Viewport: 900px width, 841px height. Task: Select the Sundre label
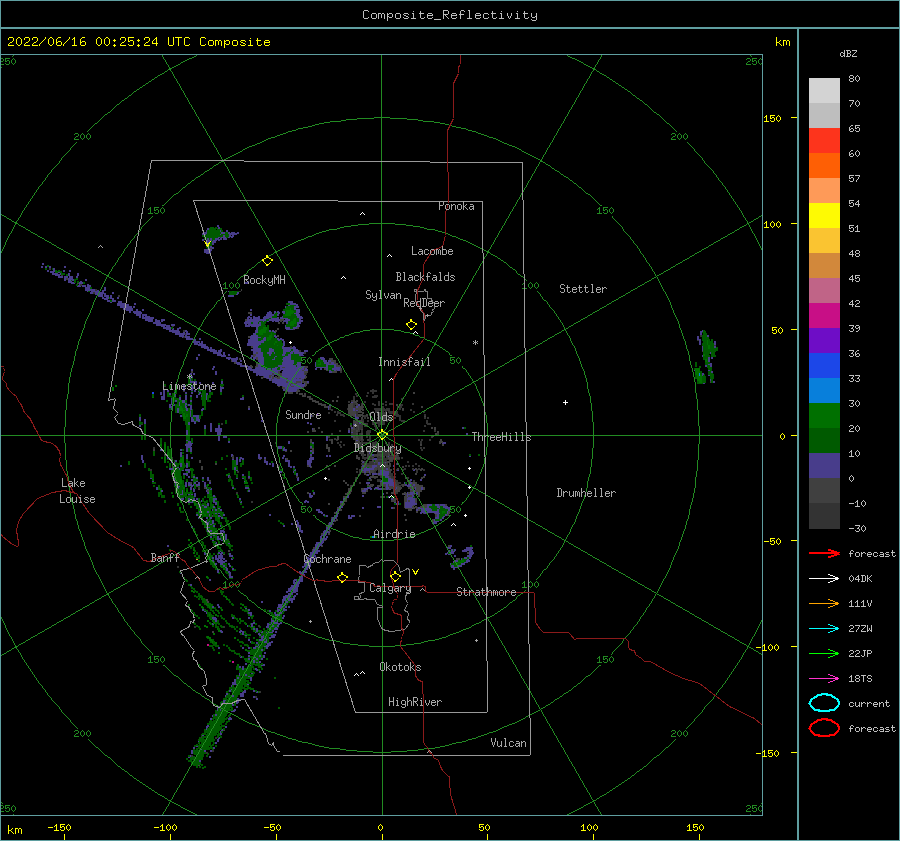pyautogui.click(x=303, y=414)
